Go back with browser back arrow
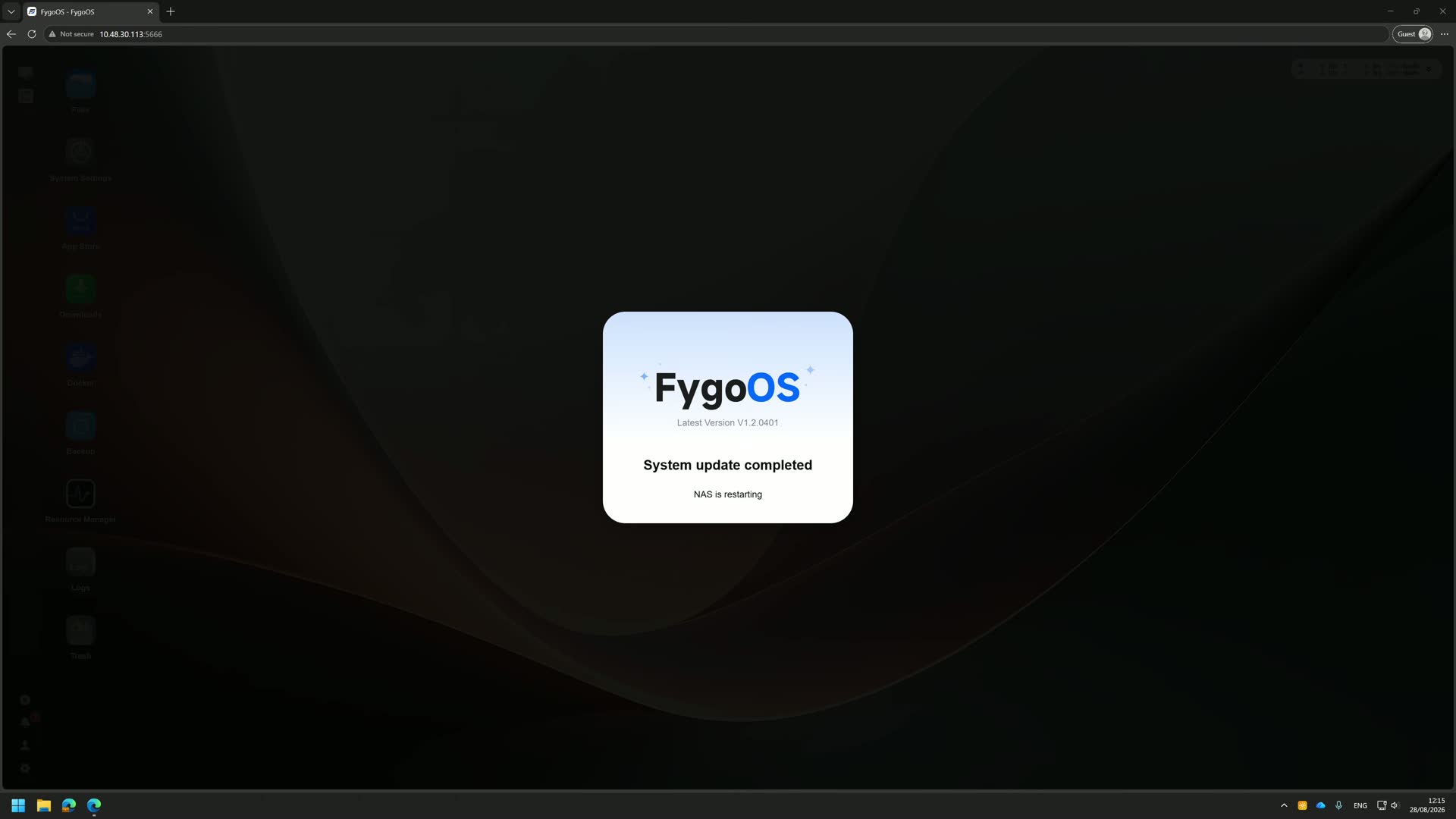Screen dimensions: 1456x819 click(x=11, y=34)
